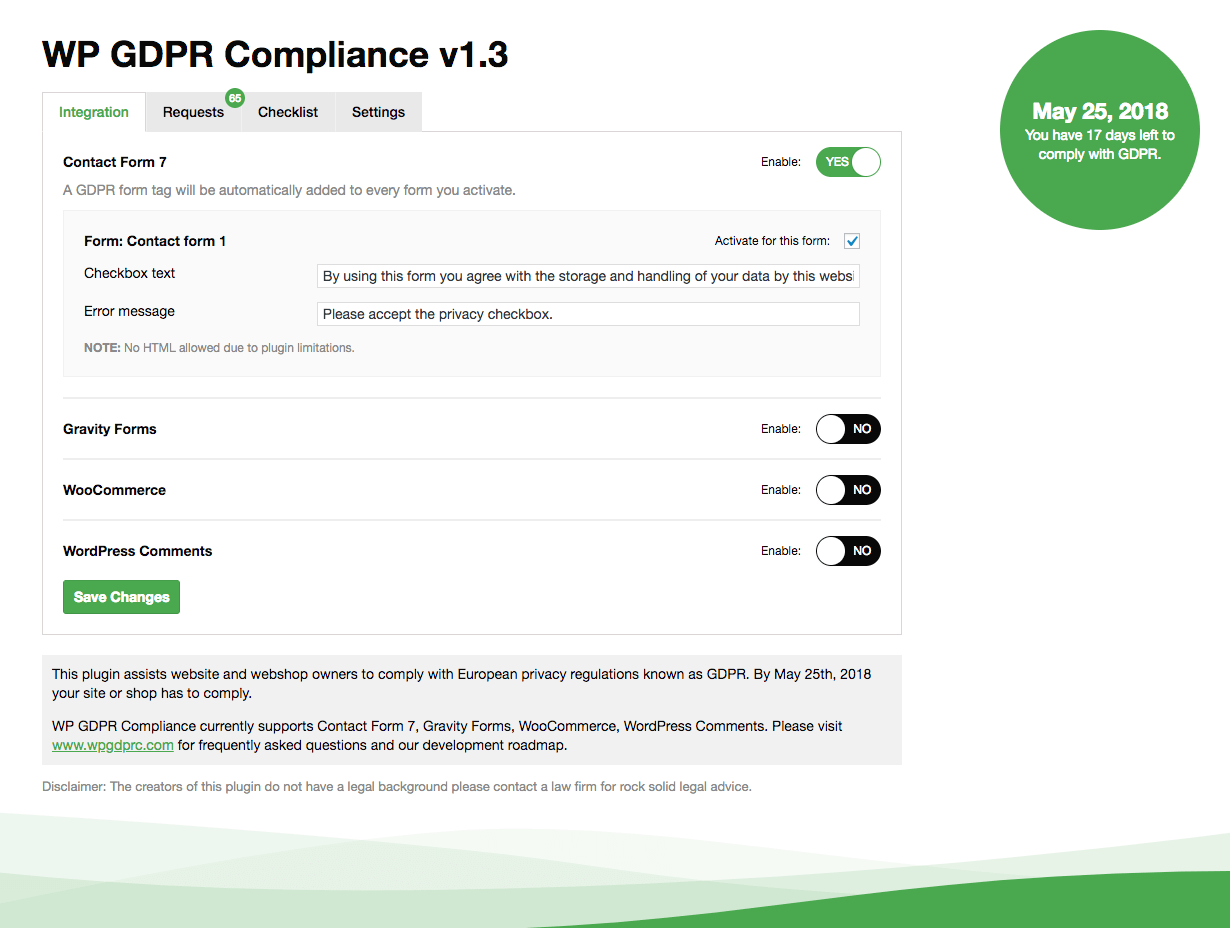Click the Activate for this form label

point(772,241)
